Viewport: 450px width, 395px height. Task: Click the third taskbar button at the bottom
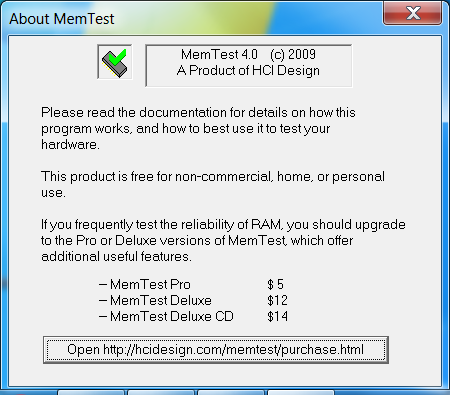pyautogui.click(x=231, y=392)
